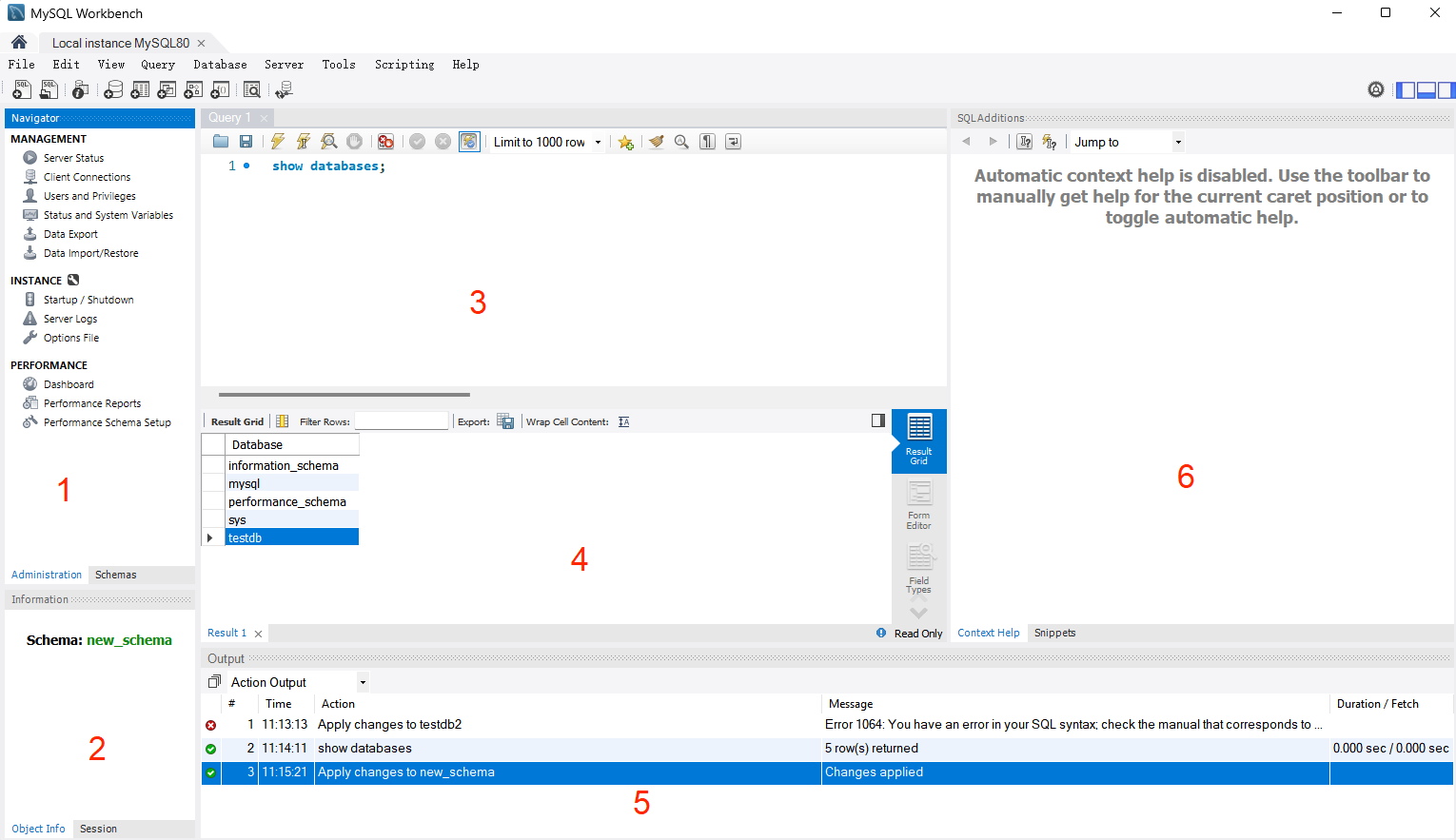The image size is (1456, 840).
Task: Roll back the current transaction icon
Action: pyautogui.click(x=443, y=142)
